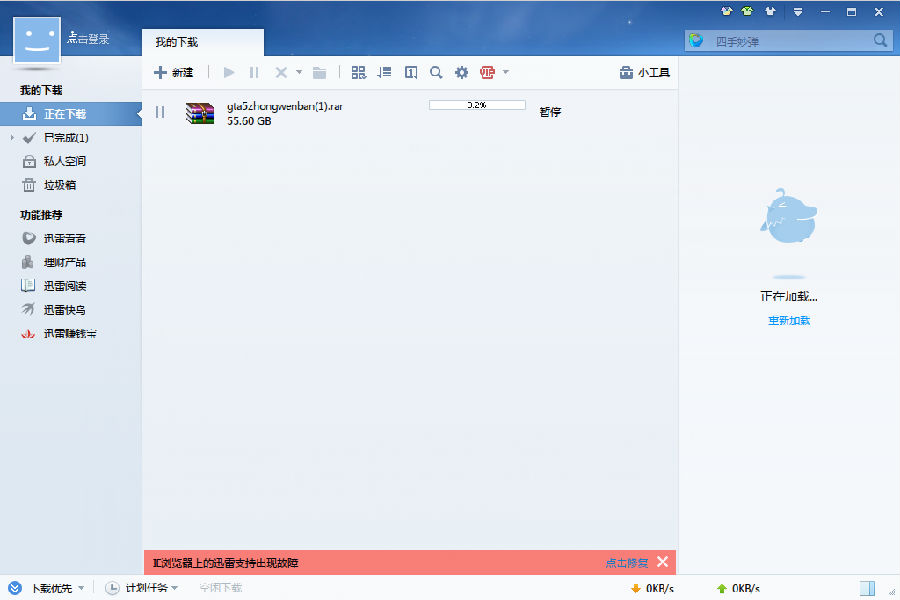Open 迅雷快鸟 from the sidebar
900x600 pixels.
click(66, 308)
